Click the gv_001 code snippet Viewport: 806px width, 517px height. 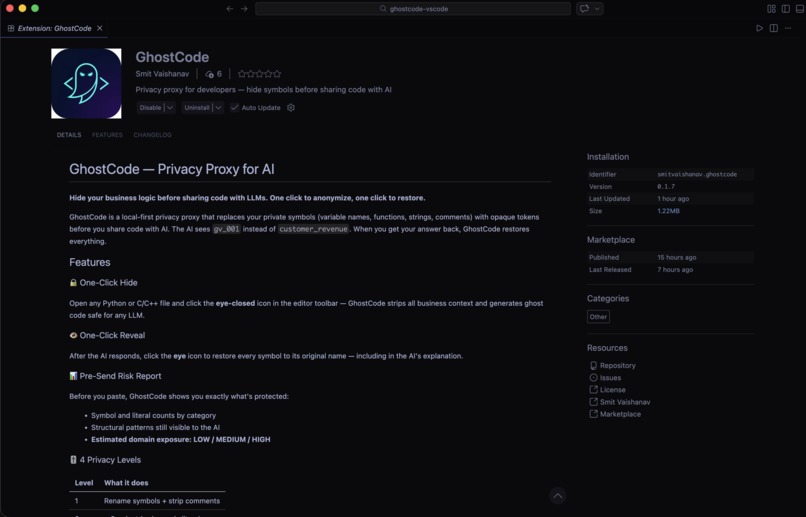226,229
